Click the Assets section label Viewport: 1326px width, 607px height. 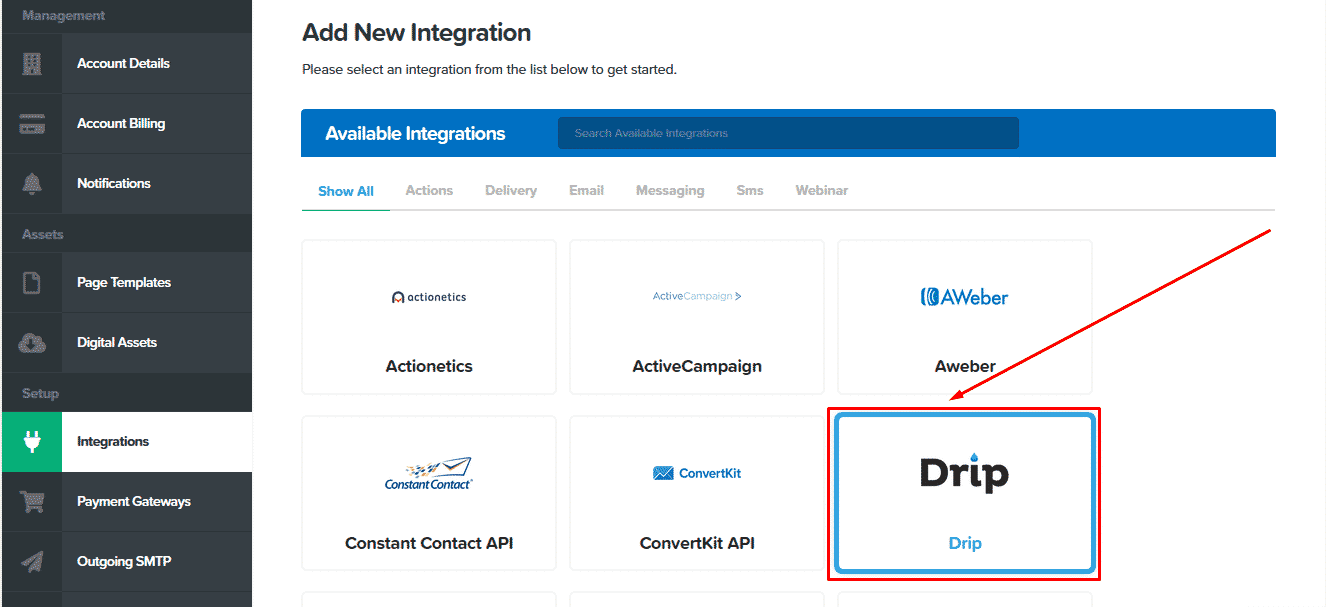point(42,234)
